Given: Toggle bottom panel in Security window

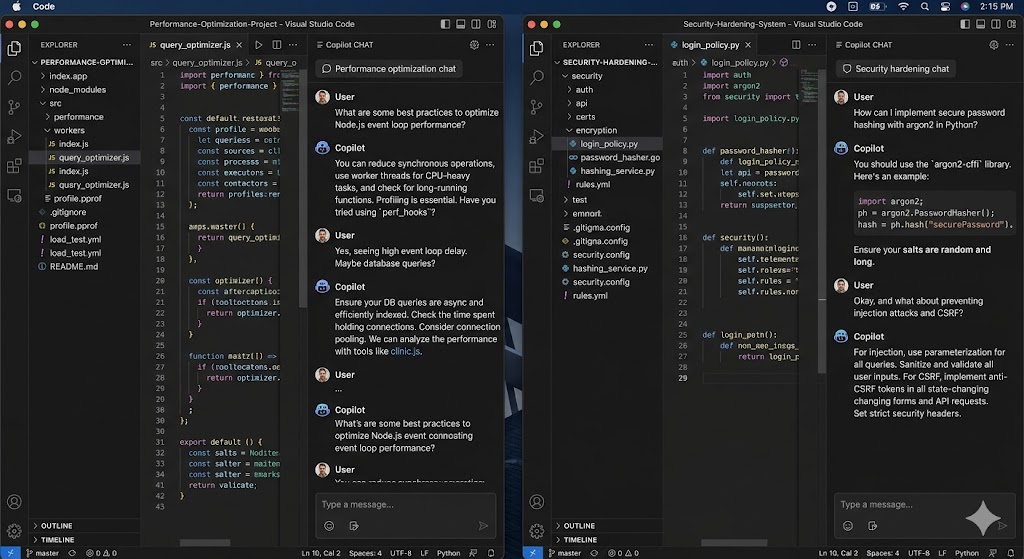Looking at the screenshot, I should (980, 24).
